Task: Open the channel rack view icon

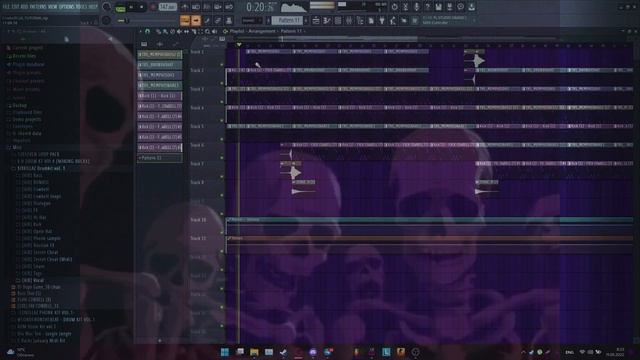Action: [338, 20]
